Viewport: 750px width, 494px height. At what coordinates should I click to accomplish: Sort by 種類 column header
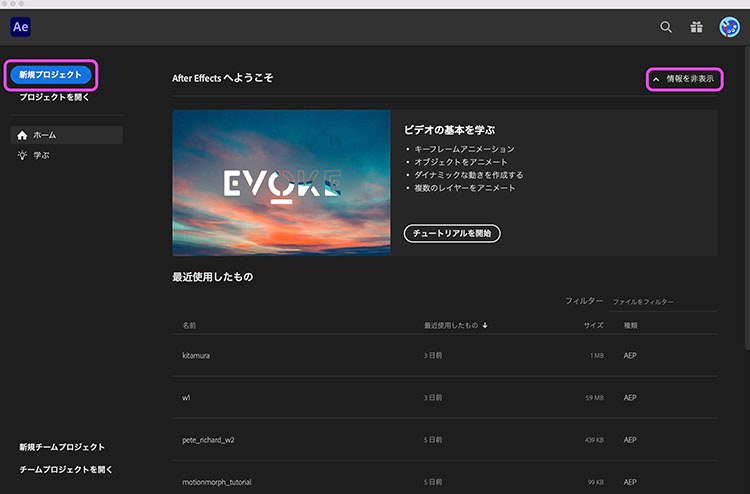tap(630, 325)
